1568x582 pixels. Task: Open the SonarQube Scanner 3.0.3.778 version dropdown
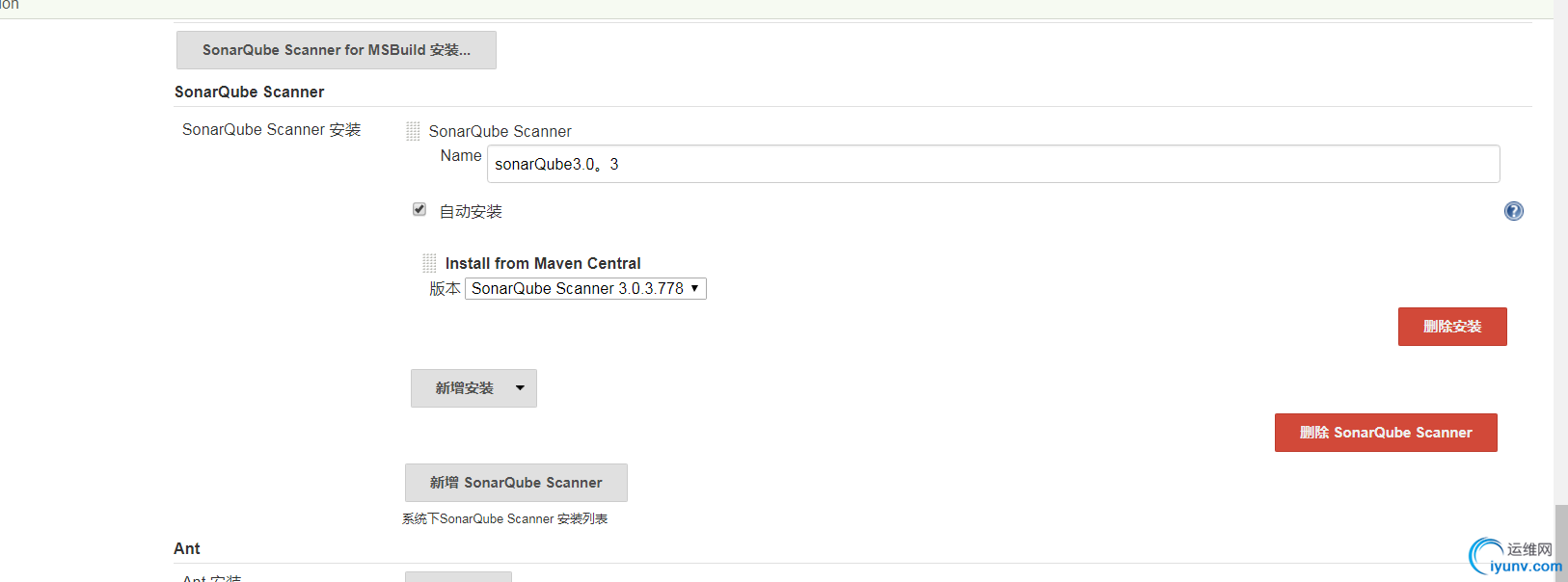pos(585,288)
